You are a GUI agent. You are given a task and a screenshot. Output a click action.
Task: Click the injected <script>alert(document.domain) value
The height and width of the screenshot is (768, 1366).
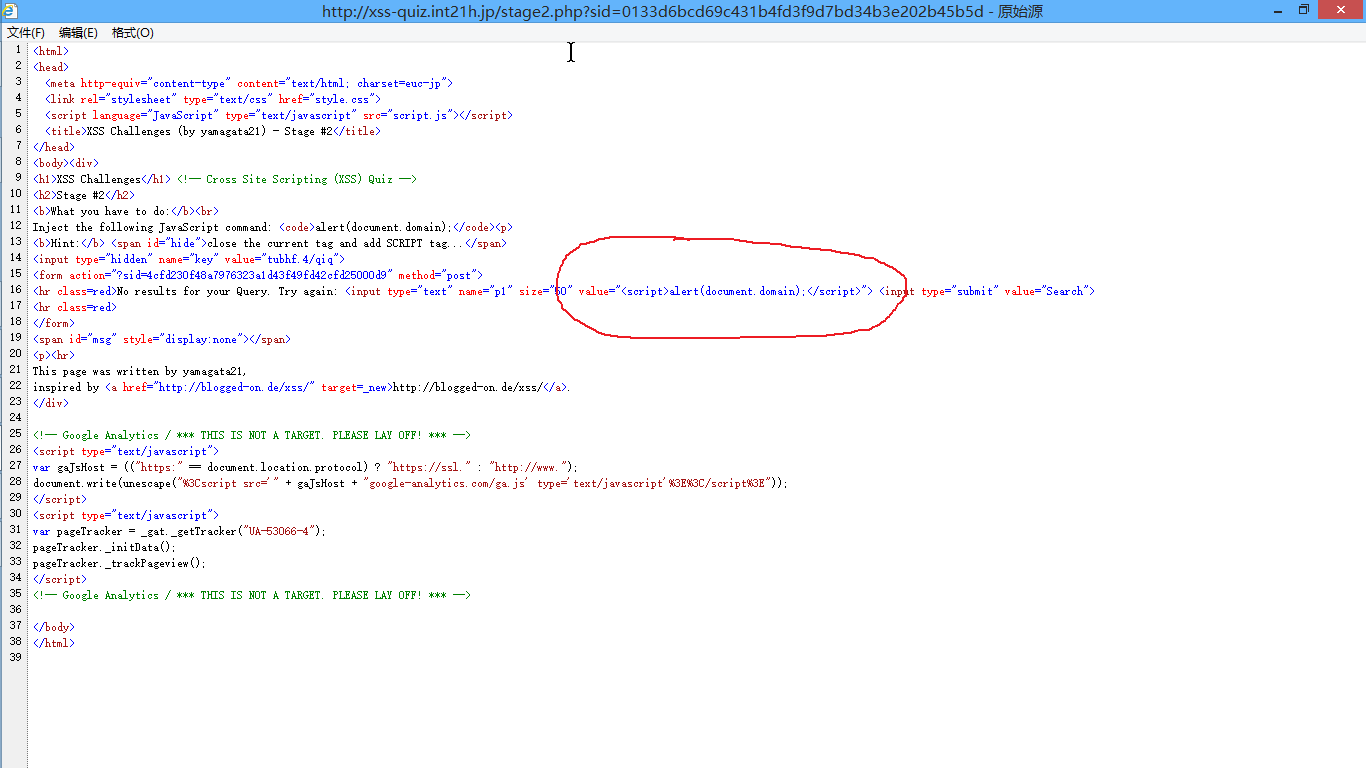pyautogui.click(x=739, y=291)
